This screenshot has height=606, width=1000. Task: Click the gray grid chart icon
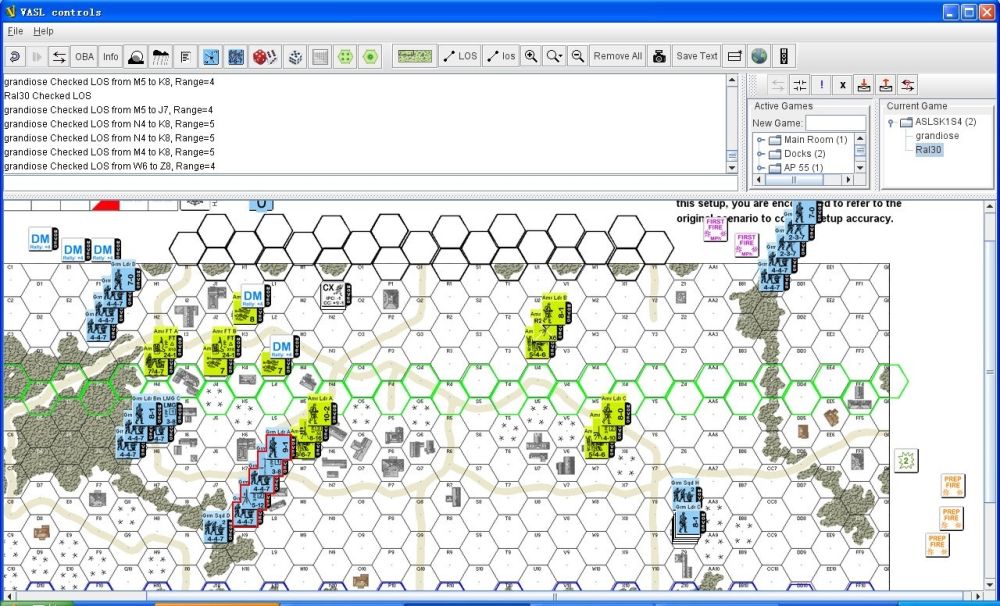point(320,56)
